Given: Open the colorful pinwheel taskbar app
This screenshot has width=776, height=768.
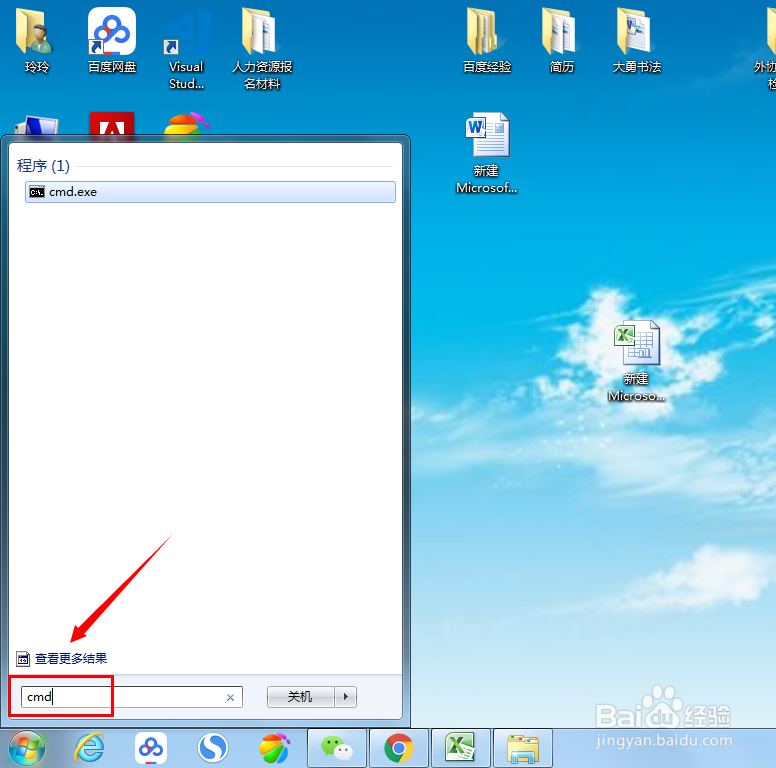Looking at the screenshot, I should (275, 748).
